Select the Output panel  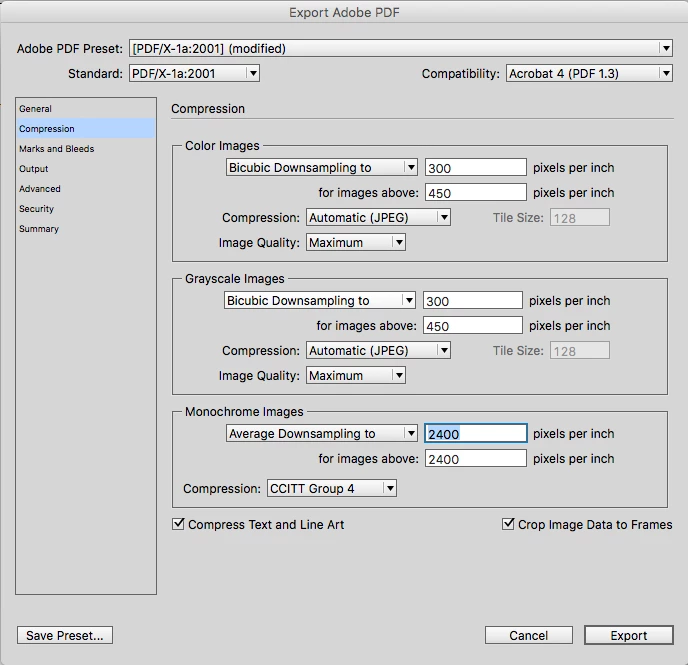86,169
